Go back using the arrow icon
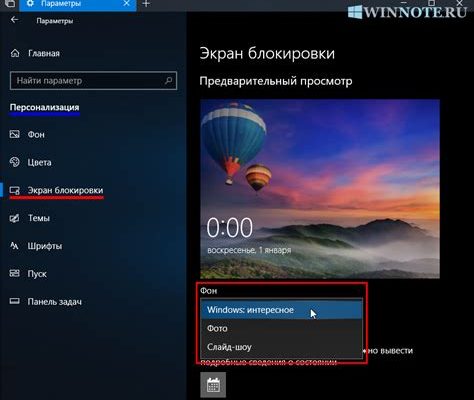 coord(14,20)
